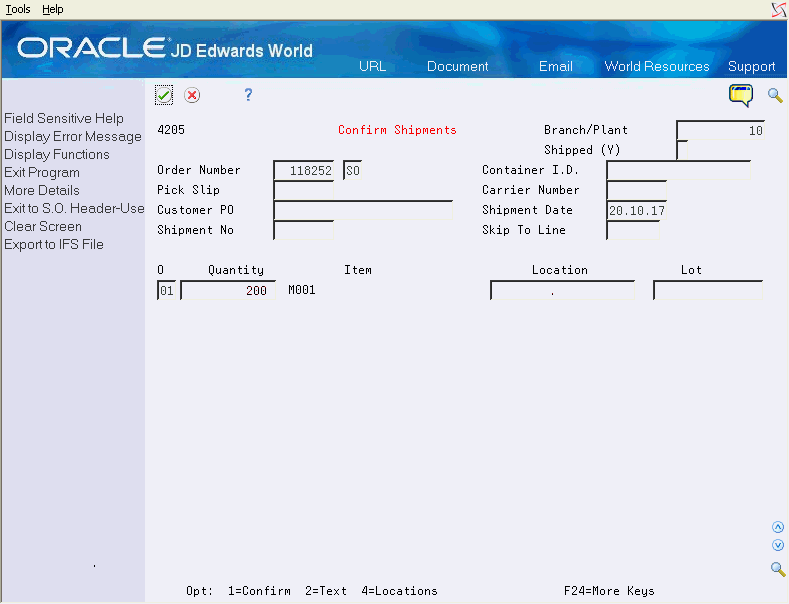789x604 pixels.
Task: Click the item value M001
Action: (302, 290)
